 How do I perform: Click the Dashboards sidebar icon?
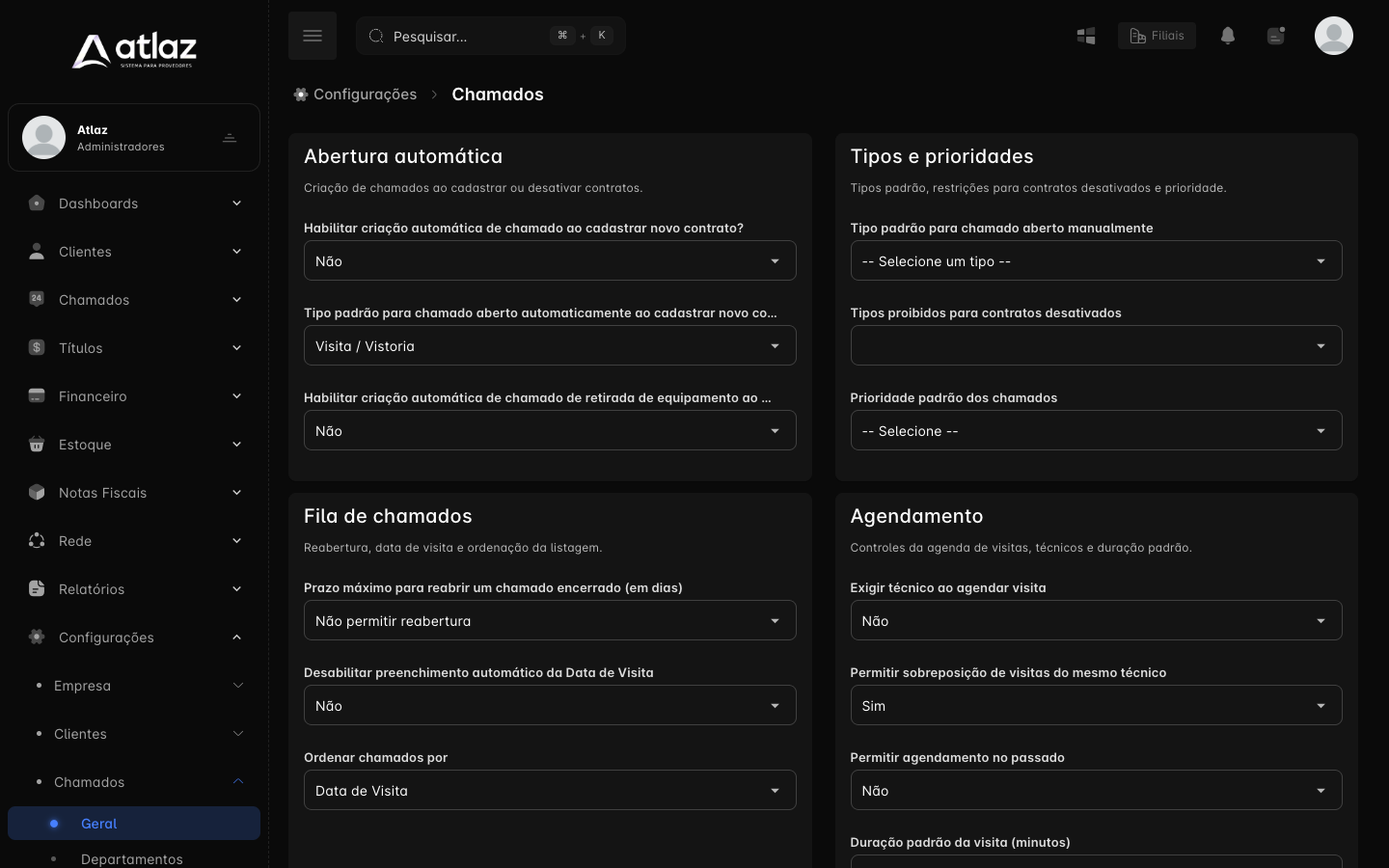[x=37, y=203]
